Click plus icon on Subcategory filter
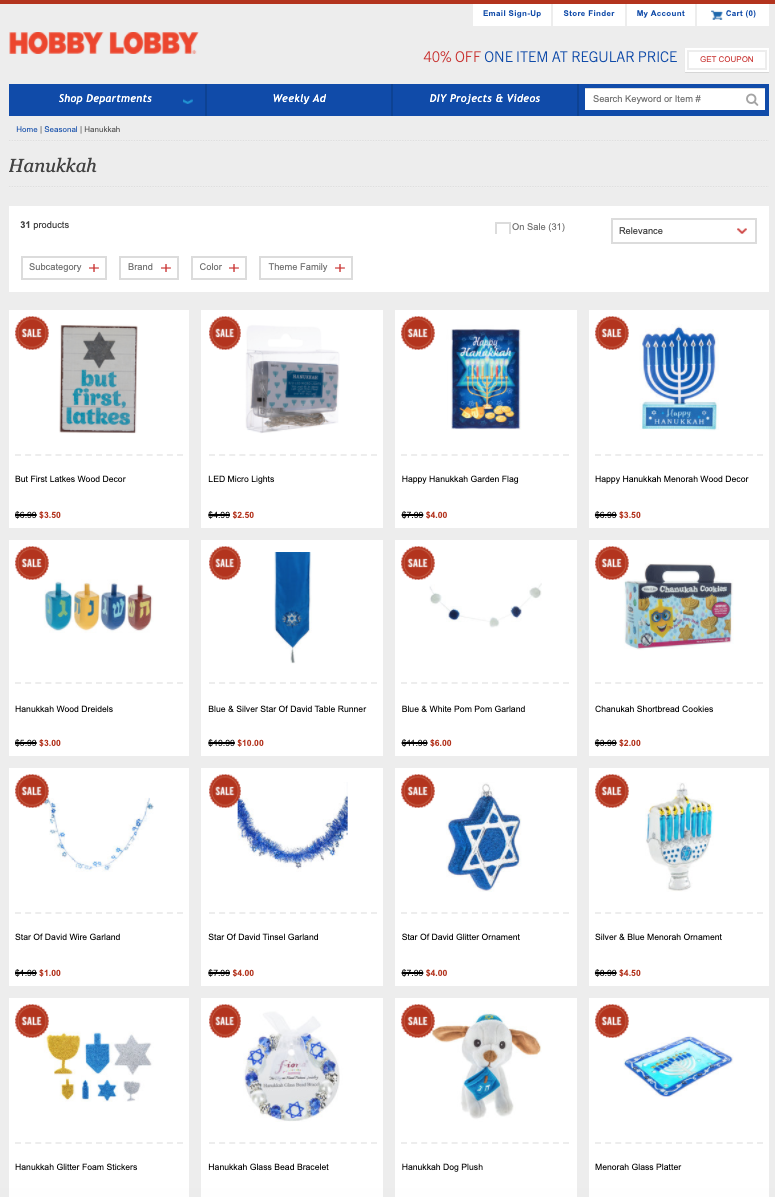The image size is (775, 1197). (x=94, y=268)
